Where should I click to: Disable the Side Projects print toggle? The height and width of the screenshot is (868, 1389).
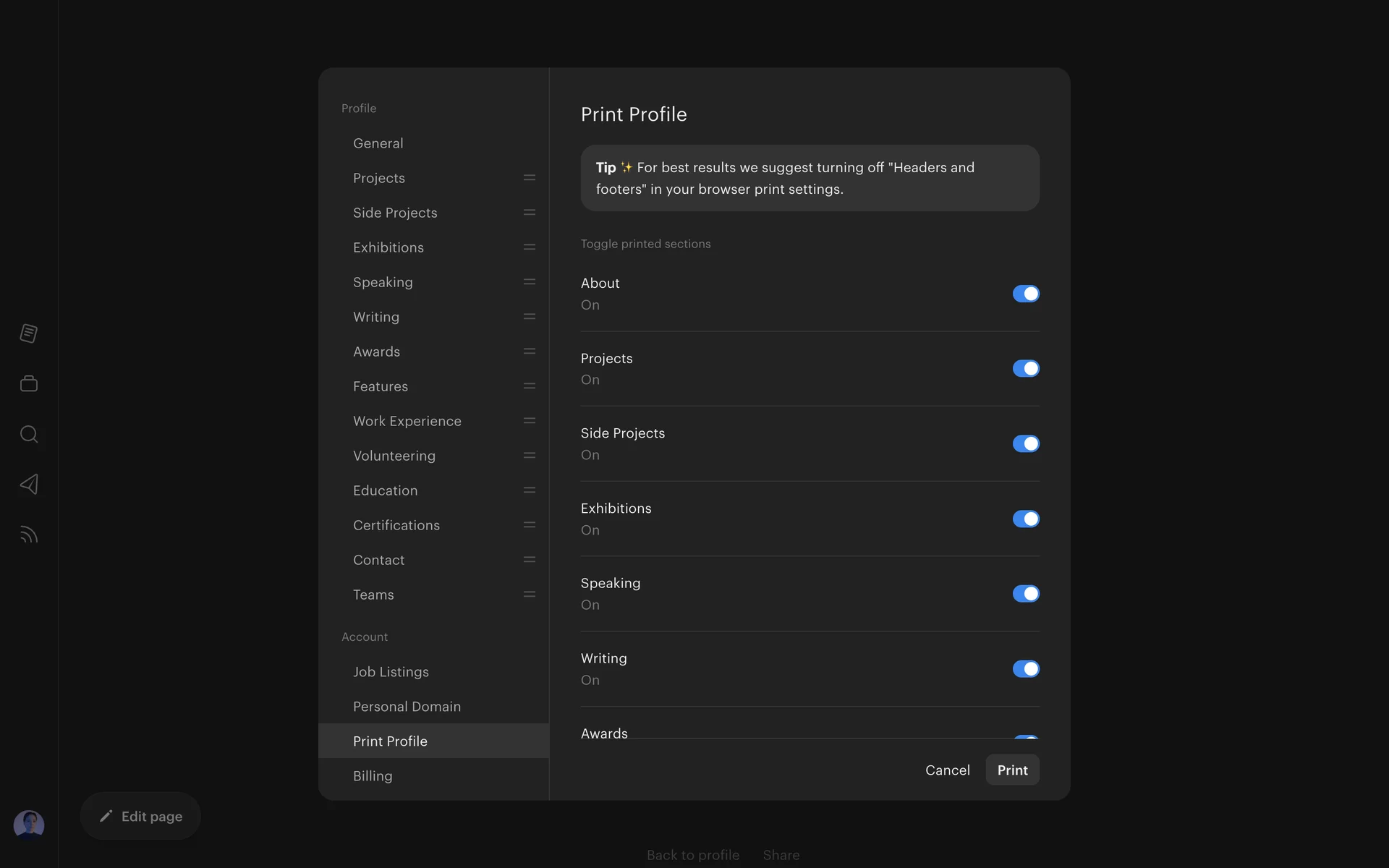click(x=1025, y=443)
